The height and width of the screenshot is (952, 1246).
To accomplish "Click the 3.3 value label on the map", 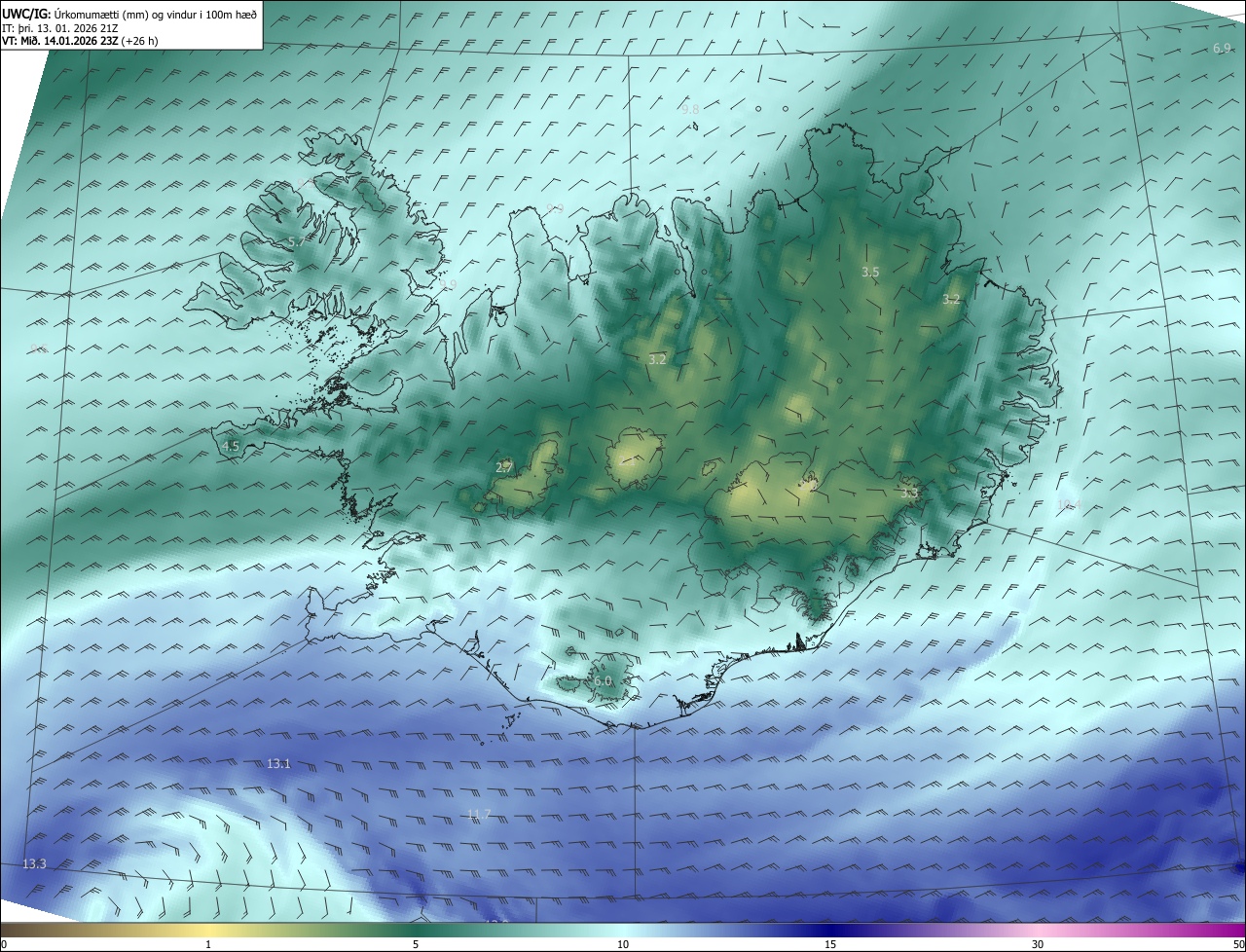I will click(x=909, y=494).
